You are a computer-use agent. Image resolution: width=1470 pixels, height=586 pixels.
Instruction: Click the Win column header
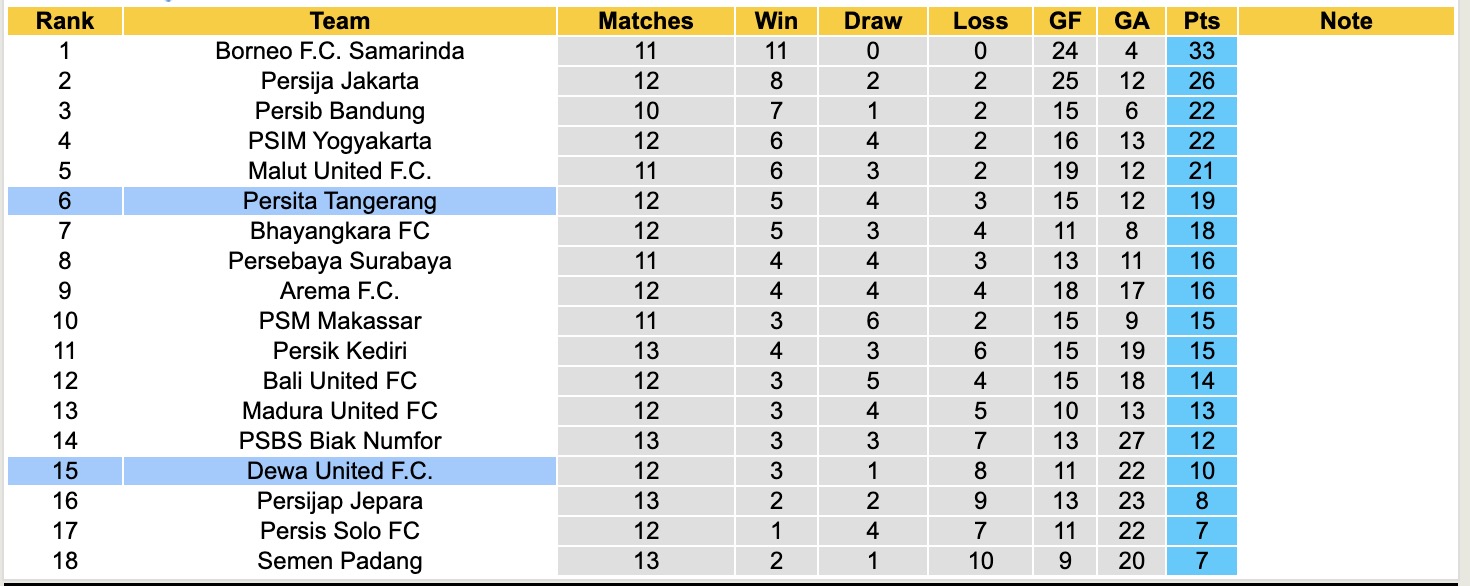tap(775, 21)
